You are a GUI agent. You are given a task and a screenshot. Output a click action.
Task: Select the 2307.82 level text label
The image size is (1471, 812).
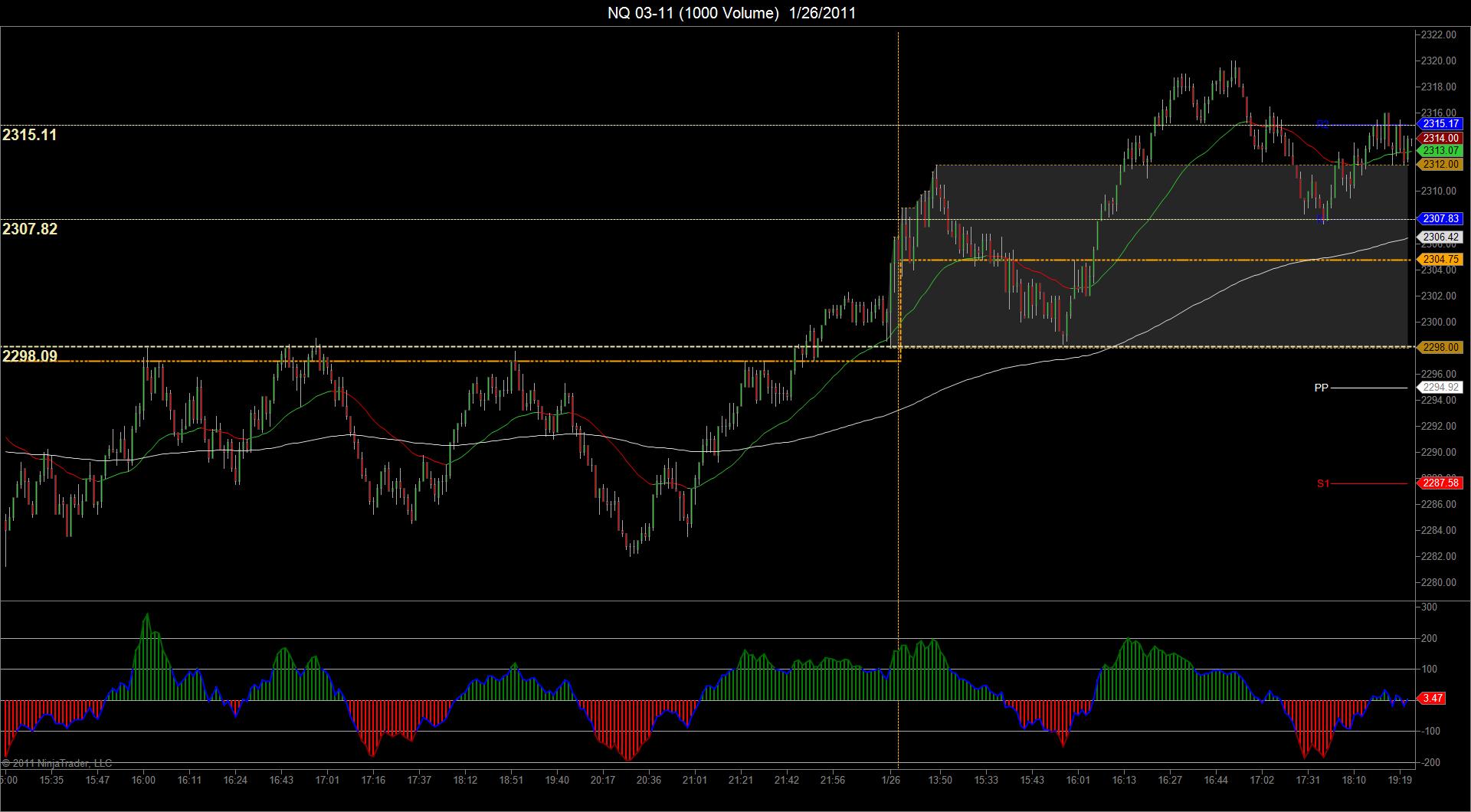point(30,229)
